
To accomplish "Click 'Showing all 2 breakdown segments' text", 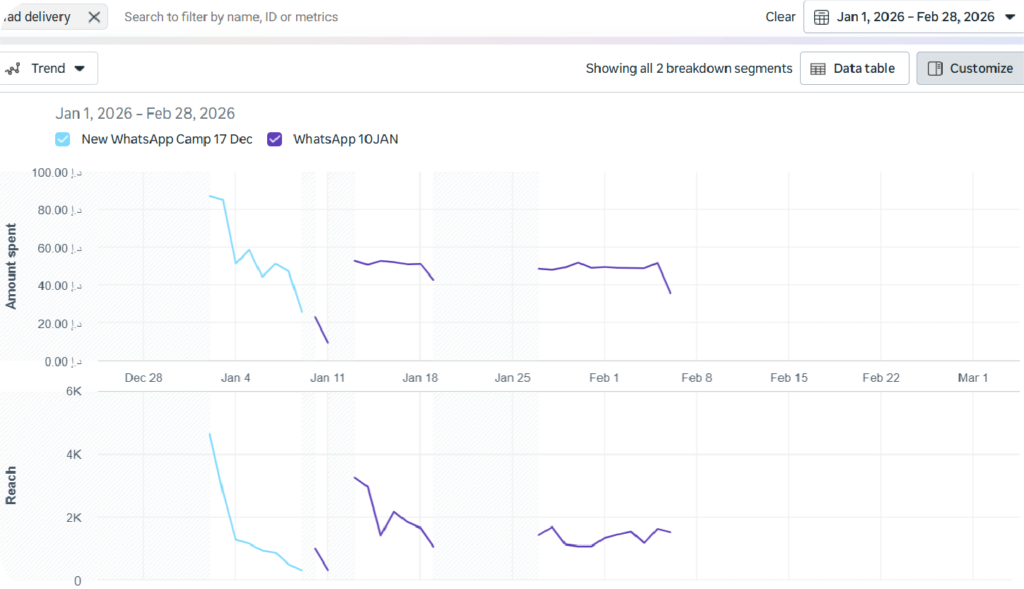I will point(688,69).
